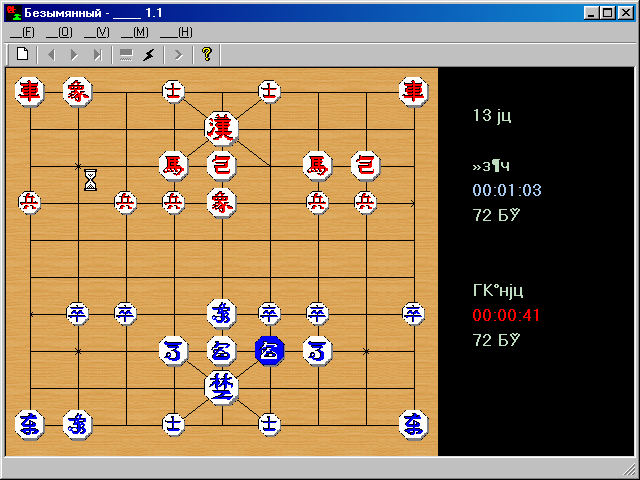Open the (O) menu
This screenshot has width=640, height=480.
(60, 33)
